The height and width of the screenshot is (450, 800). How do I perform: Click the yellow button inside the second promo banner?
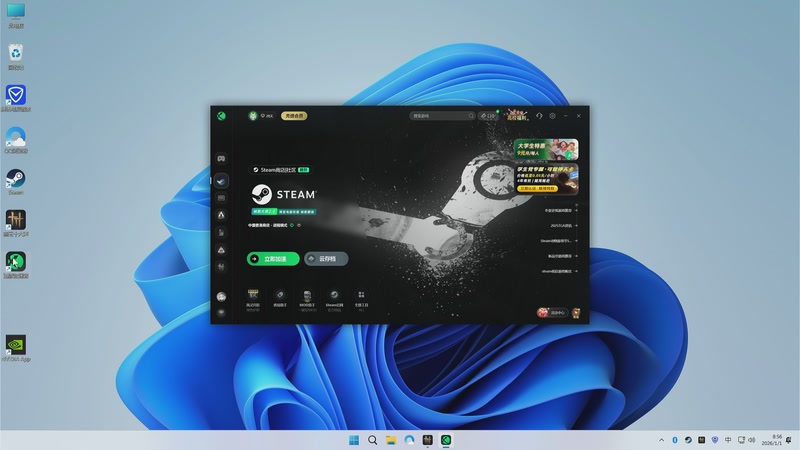[x=537, y=189]
